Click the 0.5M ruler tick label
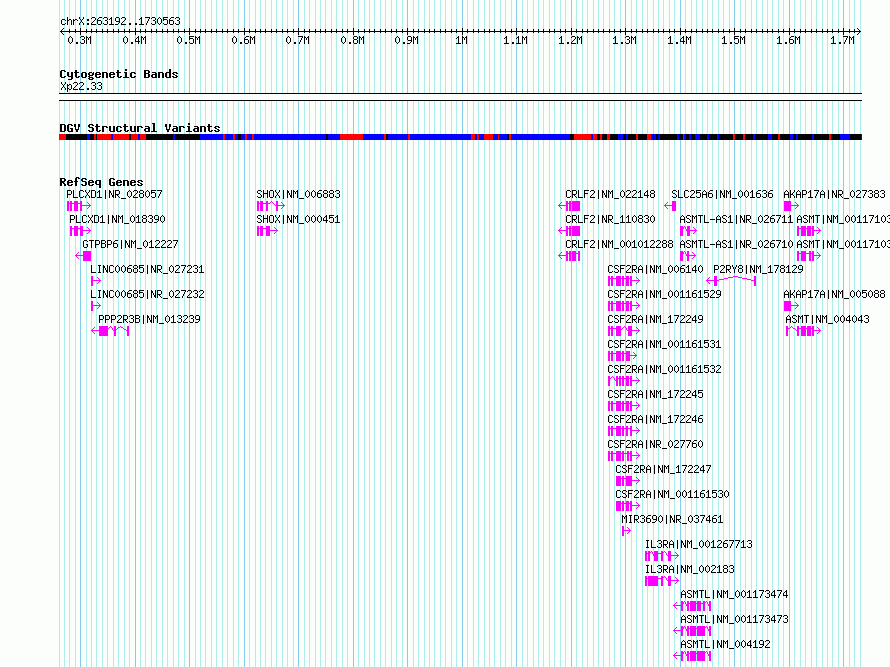This screenshot has width=890, height=667. click(188, 40)
